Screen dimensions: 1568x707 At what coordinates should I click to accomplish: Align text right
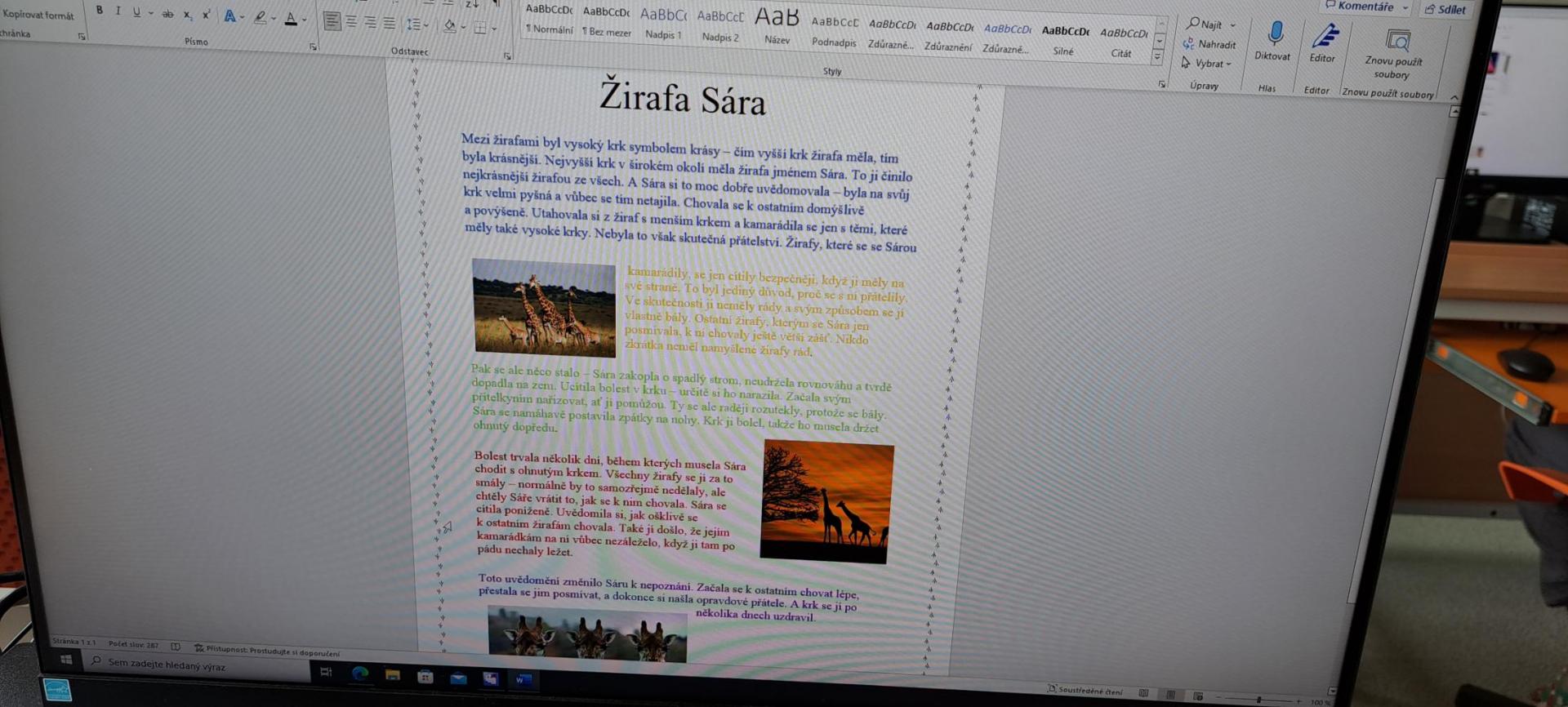point(370,22)
